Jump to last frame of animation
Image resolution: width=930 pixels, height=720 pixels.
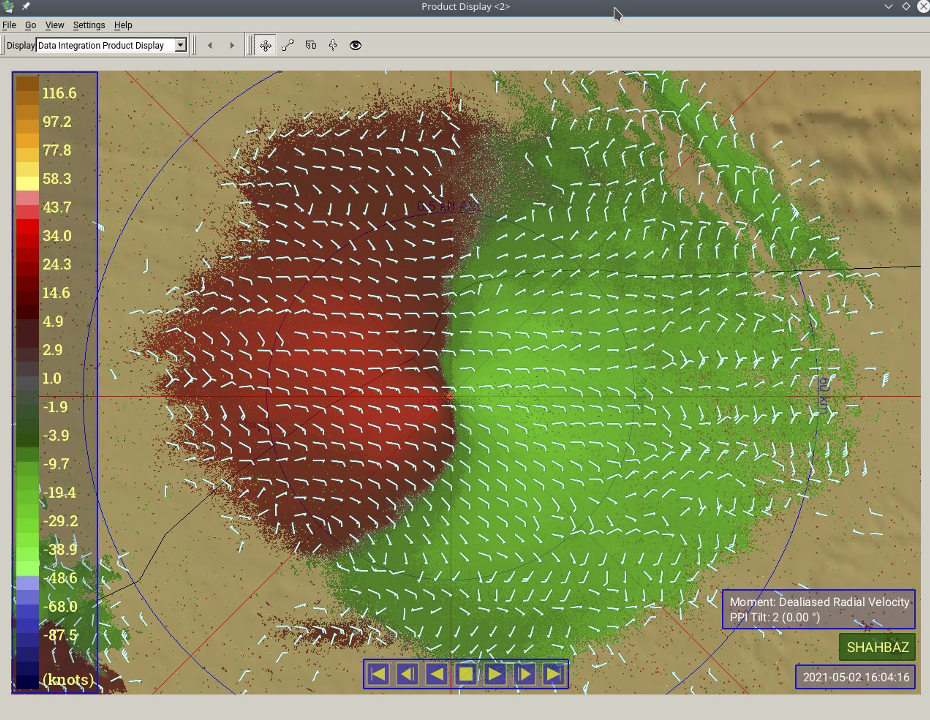pos(553,674)
